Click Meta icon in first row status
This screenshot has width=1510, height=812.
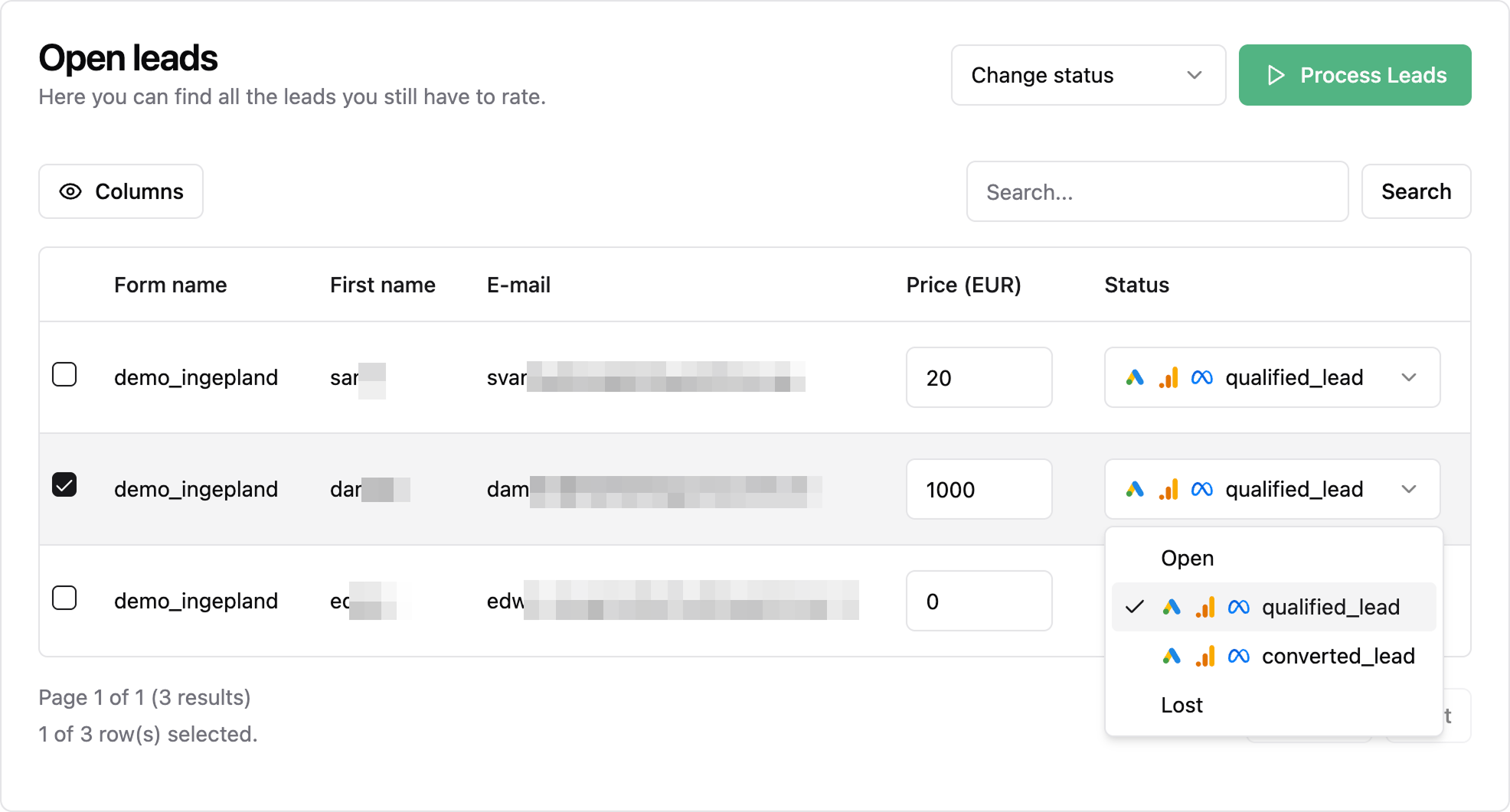tap(1202, 378)
